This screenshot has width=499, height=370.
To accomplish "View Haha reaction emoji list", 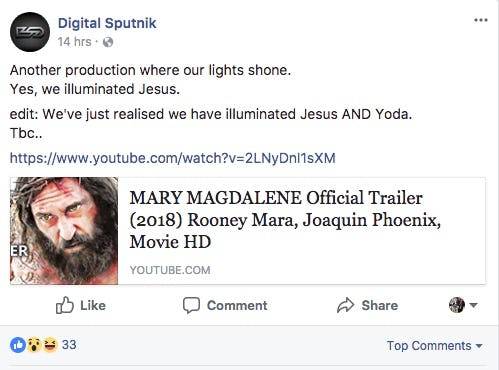I will (x=50, y=345).
